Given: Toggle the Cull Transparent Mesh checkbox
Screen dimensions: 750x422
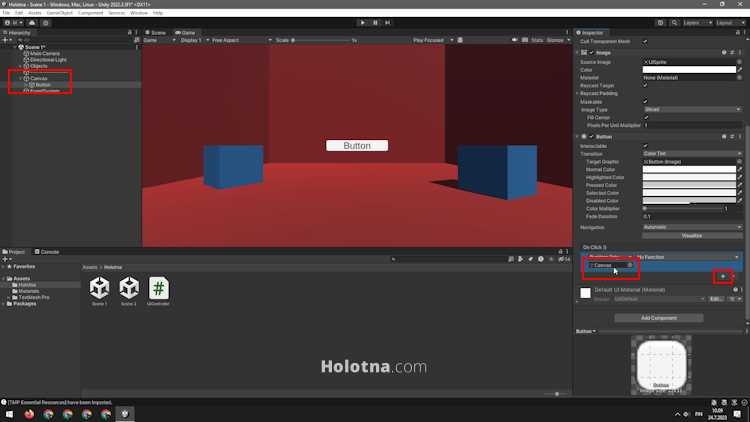Looking at the screenshot, I should [645, 42].
